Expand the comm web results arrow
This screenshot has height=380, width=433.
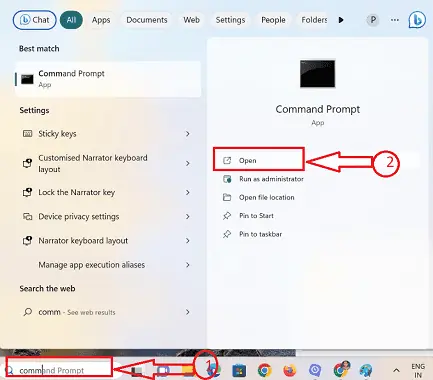[188, 312]
